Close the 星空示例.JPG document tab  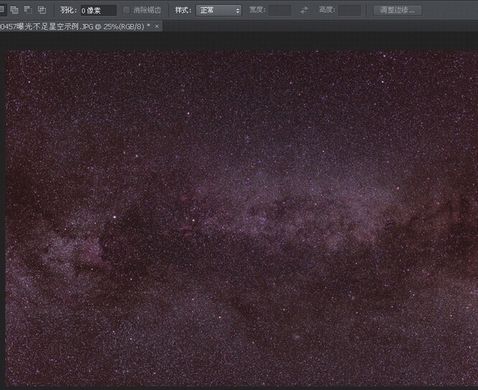(157, 26)
